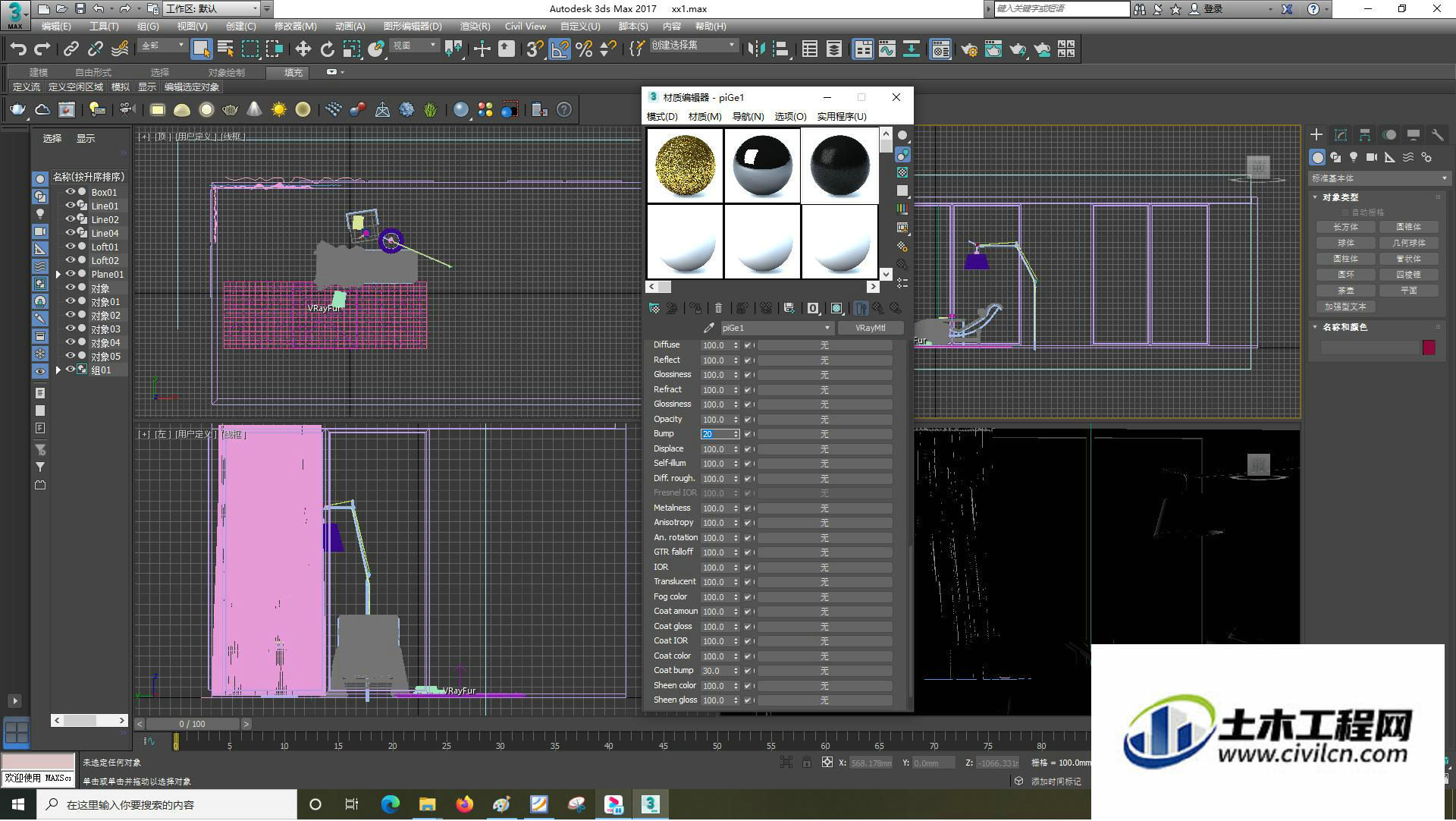Open the material name piGe1 dropdown

776,328
